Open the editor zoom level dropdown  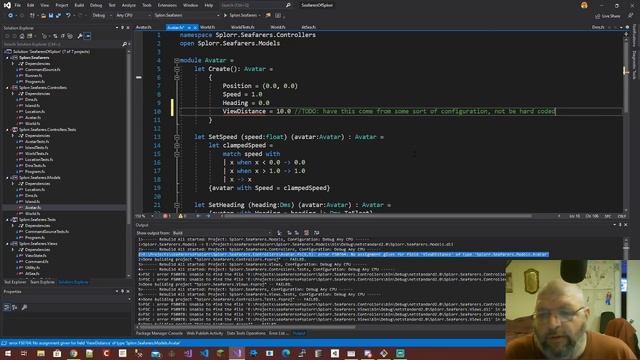[145, 216]
